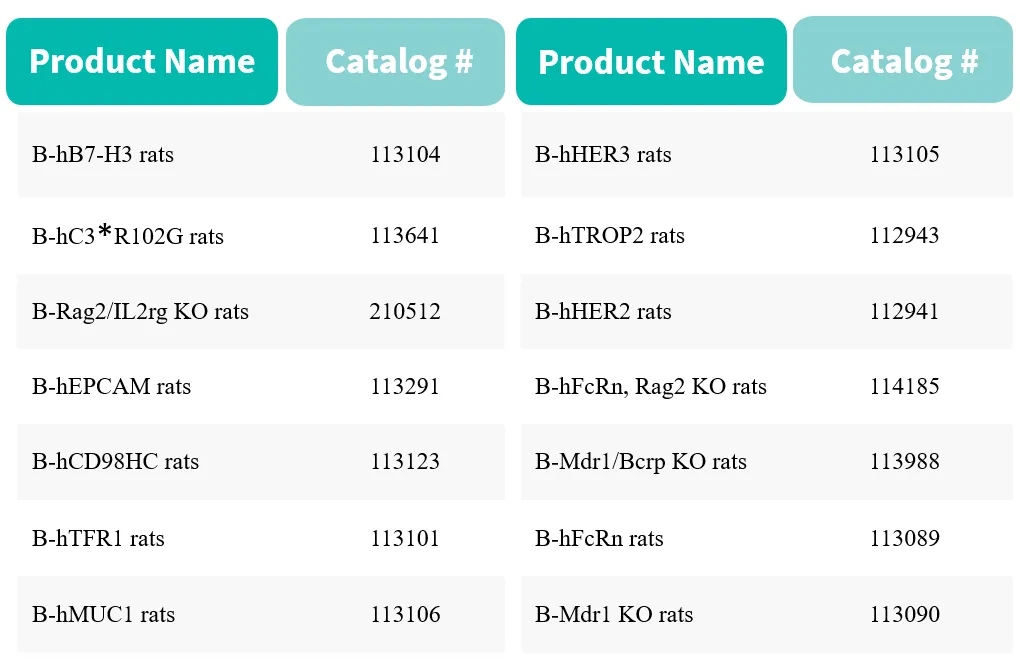Select B-Mdr1/Bcrp KO rats row
1020x663 pixels.
coord(641,462)
